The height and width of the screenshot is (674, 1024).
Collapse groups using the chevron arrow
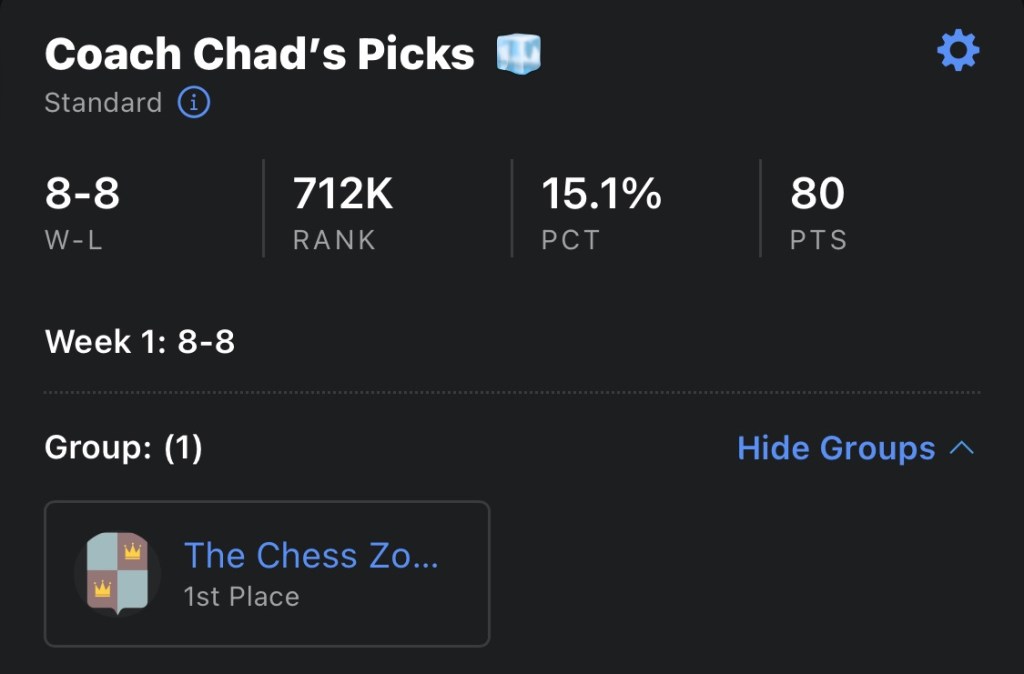961,448
